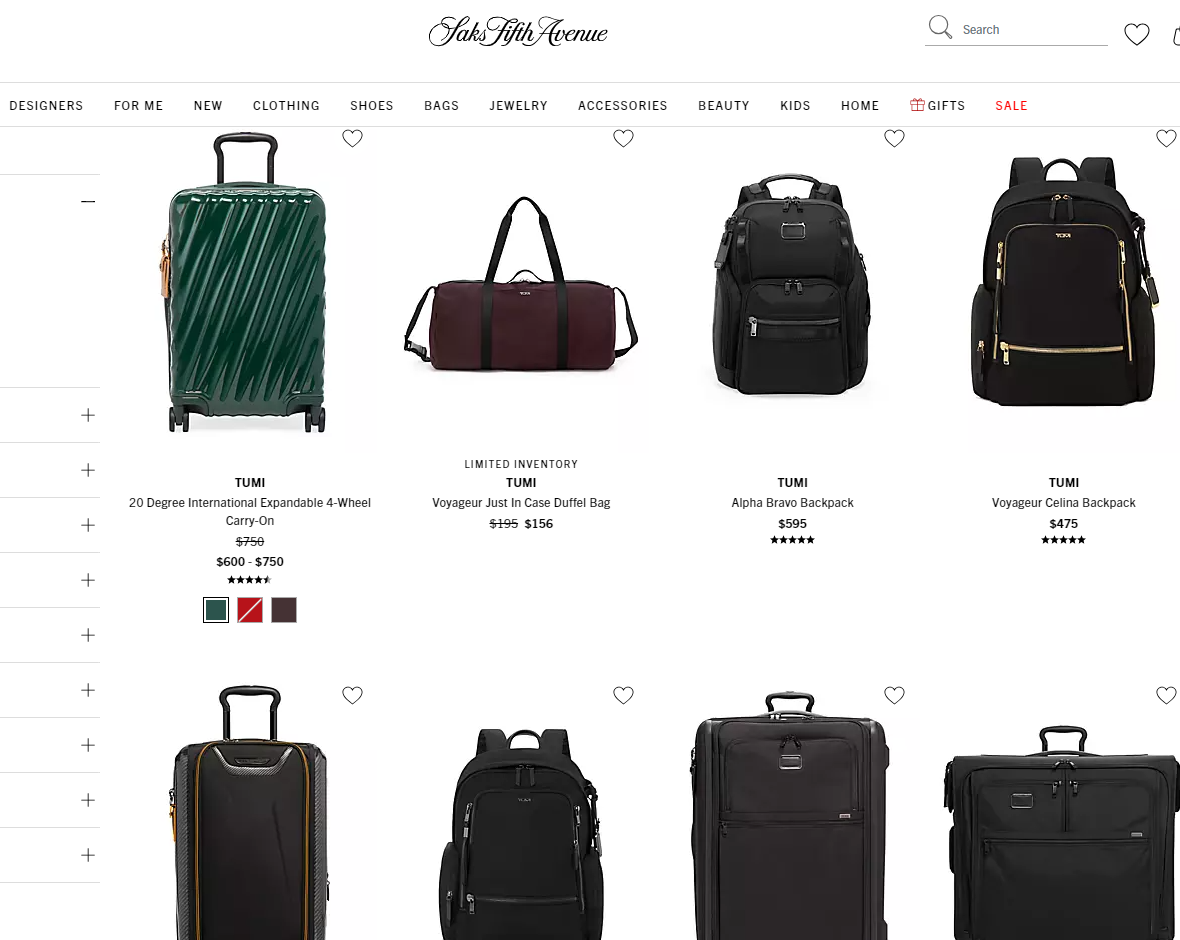Expand the last filter plus sign
1180x940 pixels.
[x=88, y=855]
